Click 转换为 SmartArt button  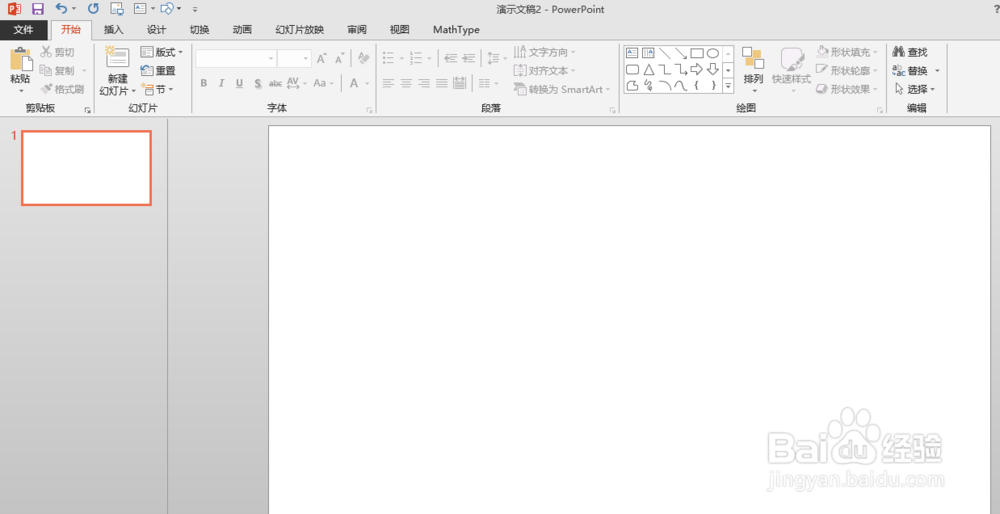561,89
